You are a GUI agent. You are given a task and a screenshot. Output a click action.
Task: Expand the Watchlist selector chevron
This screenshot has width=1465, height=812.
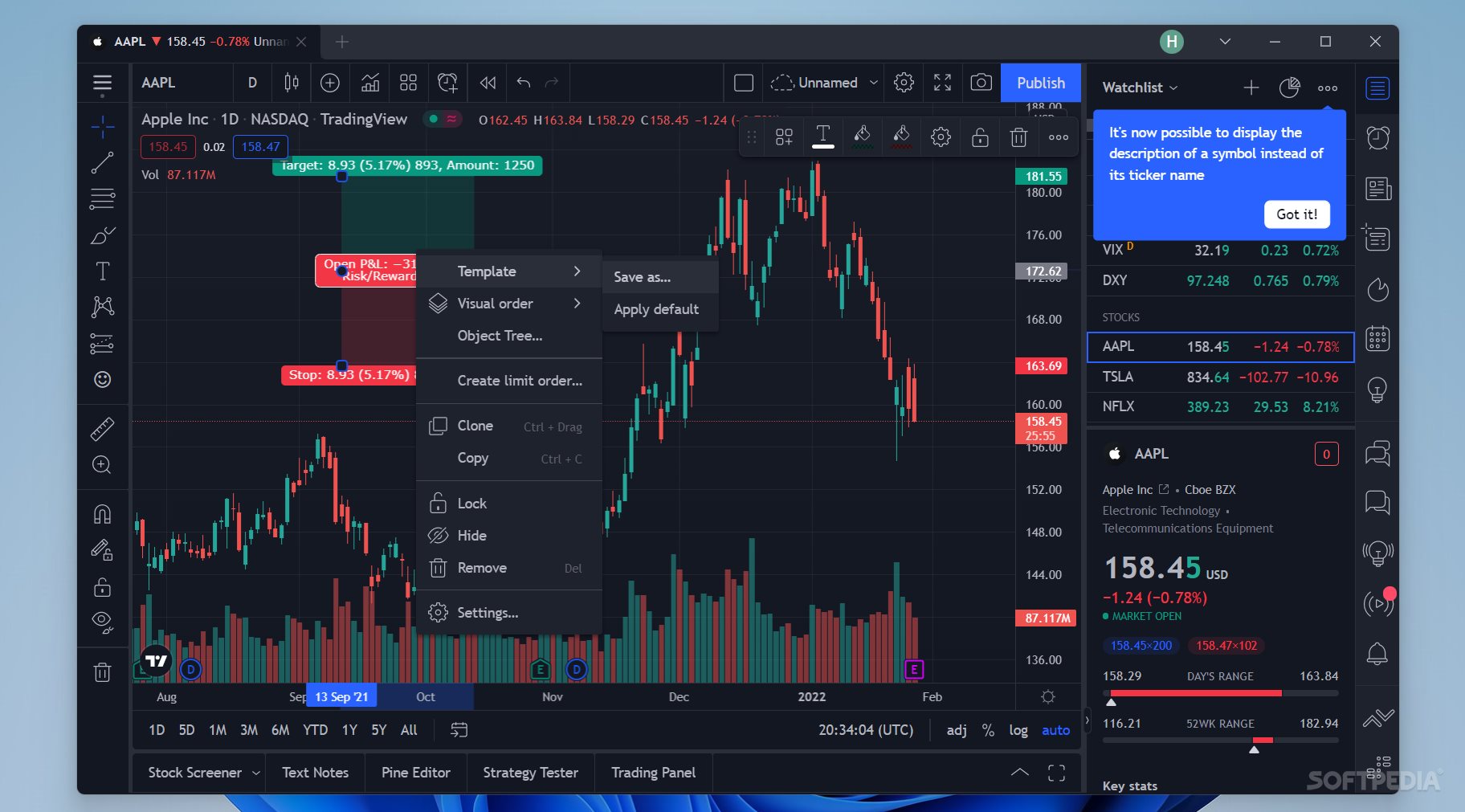coord(1173,88)
